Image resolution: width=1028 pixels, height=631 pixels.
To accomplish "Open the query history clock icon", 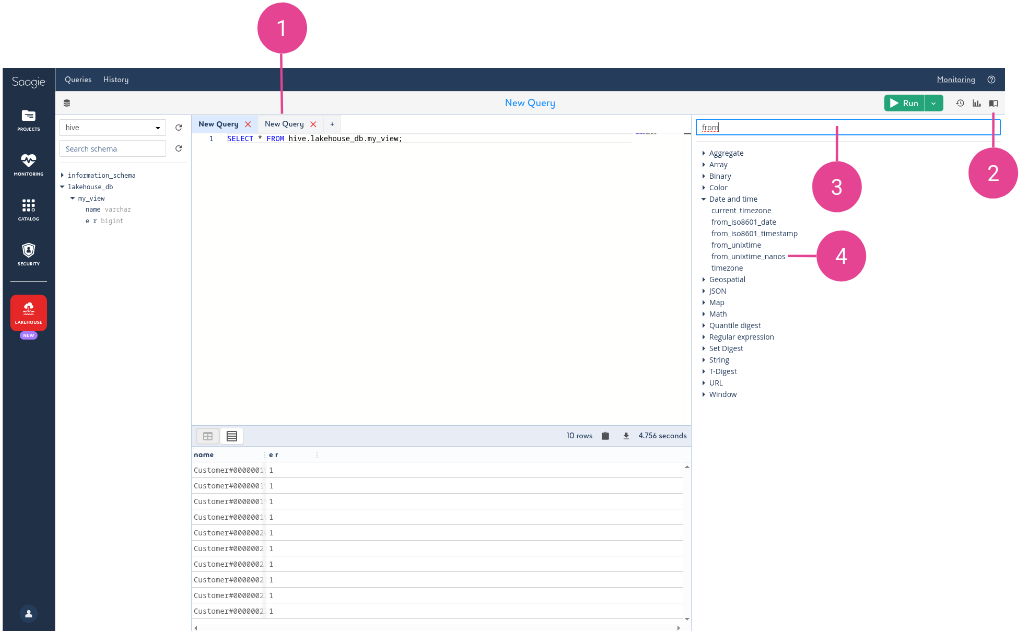I will coord(960,103).
